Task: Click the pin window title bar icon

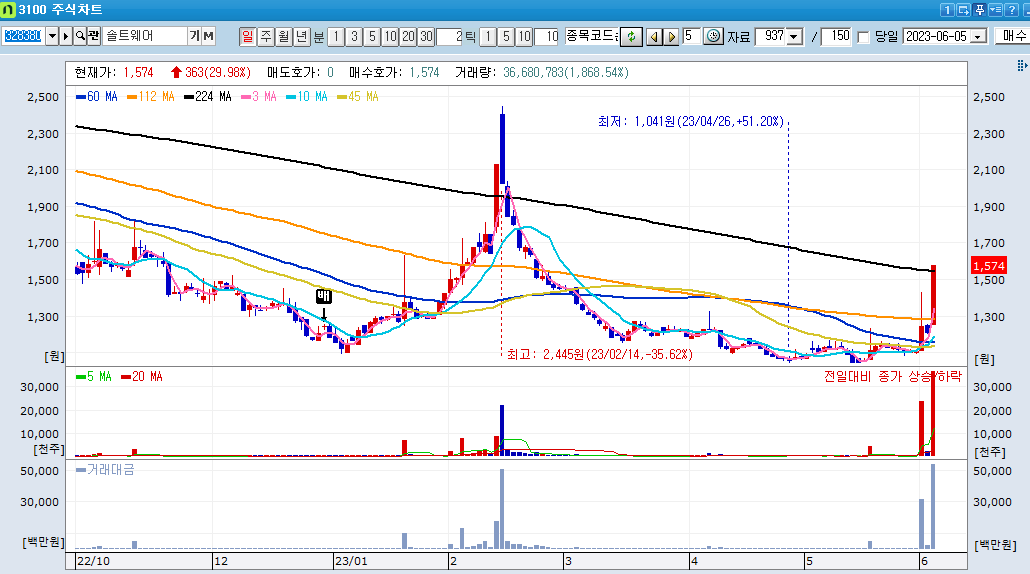Action: point(979,10)
